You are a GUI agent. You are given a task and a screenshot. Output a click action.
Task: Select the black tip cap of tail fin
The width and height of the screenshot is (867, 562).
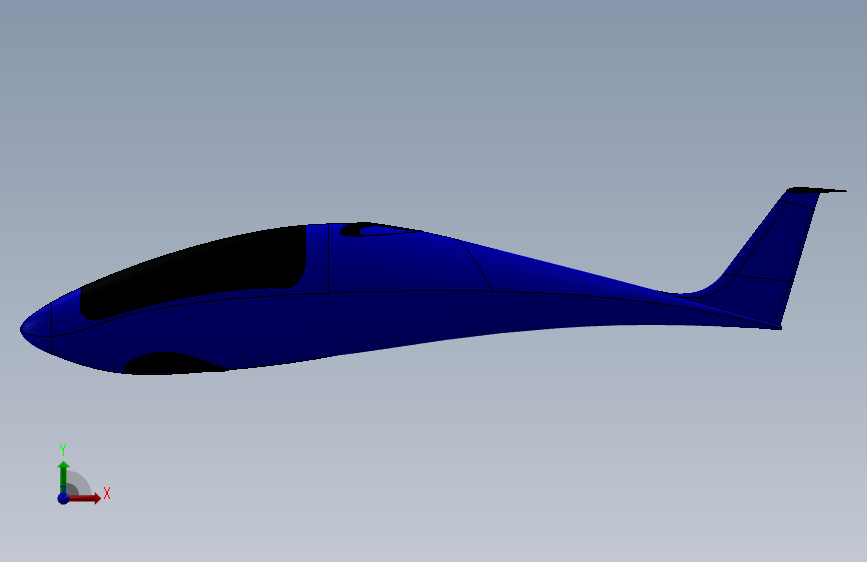814,190
